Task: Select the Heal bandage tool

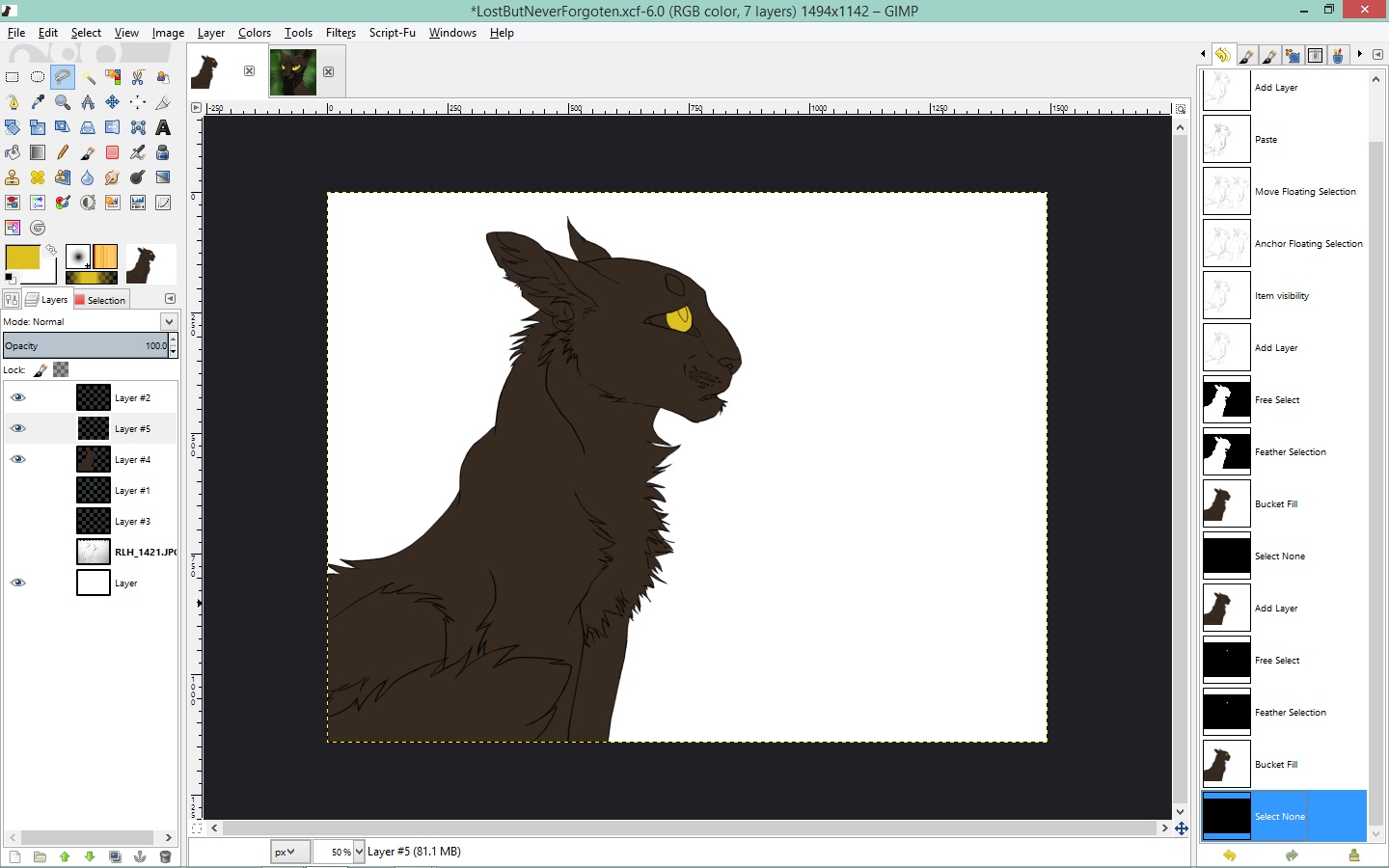Action: [x=38, y=177]
